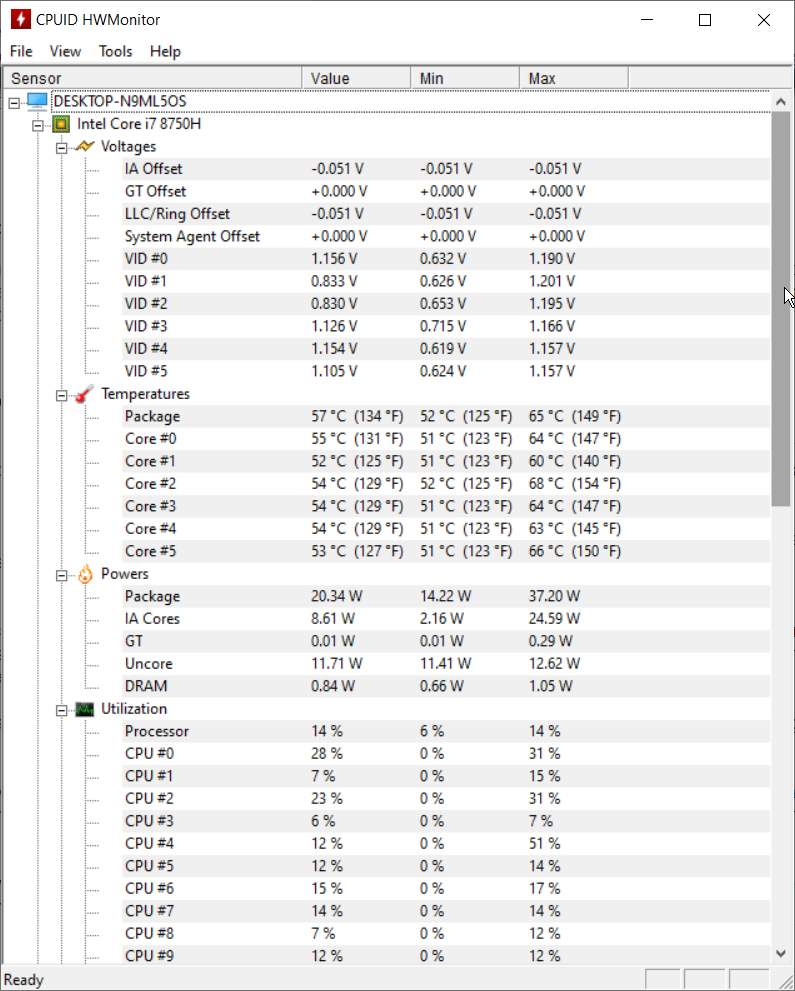This screenshot has height=991, width=795.
Task: Collapse the Voltages section
Action: tap(61, 148)
